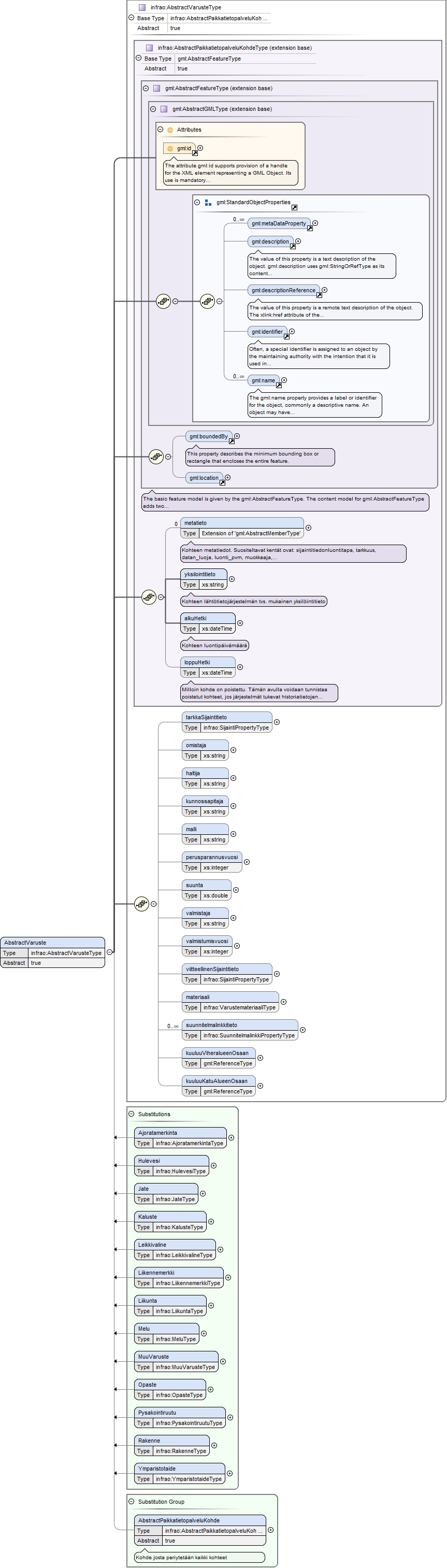The image size is (447, 1568).
Task: Click the gml:identifier link arrow icon
Action: (x=286, y=337)
